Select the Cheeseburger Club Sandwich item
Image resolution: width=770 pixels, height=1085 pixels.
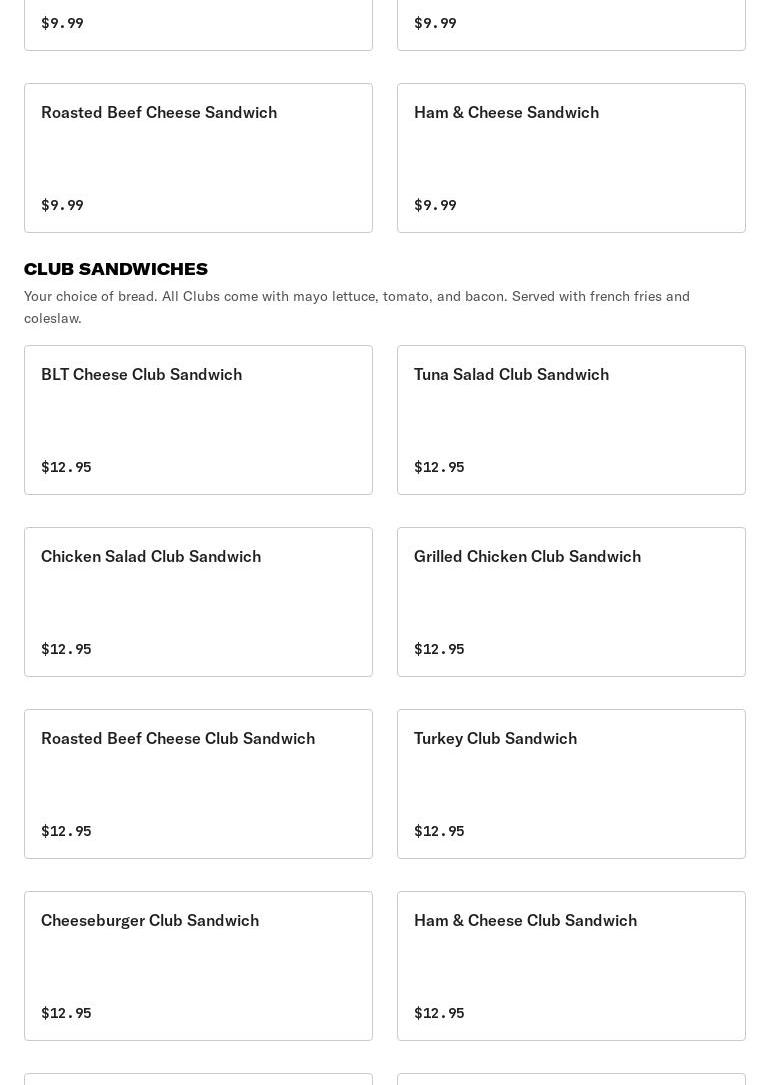click(x=150, y=921)
